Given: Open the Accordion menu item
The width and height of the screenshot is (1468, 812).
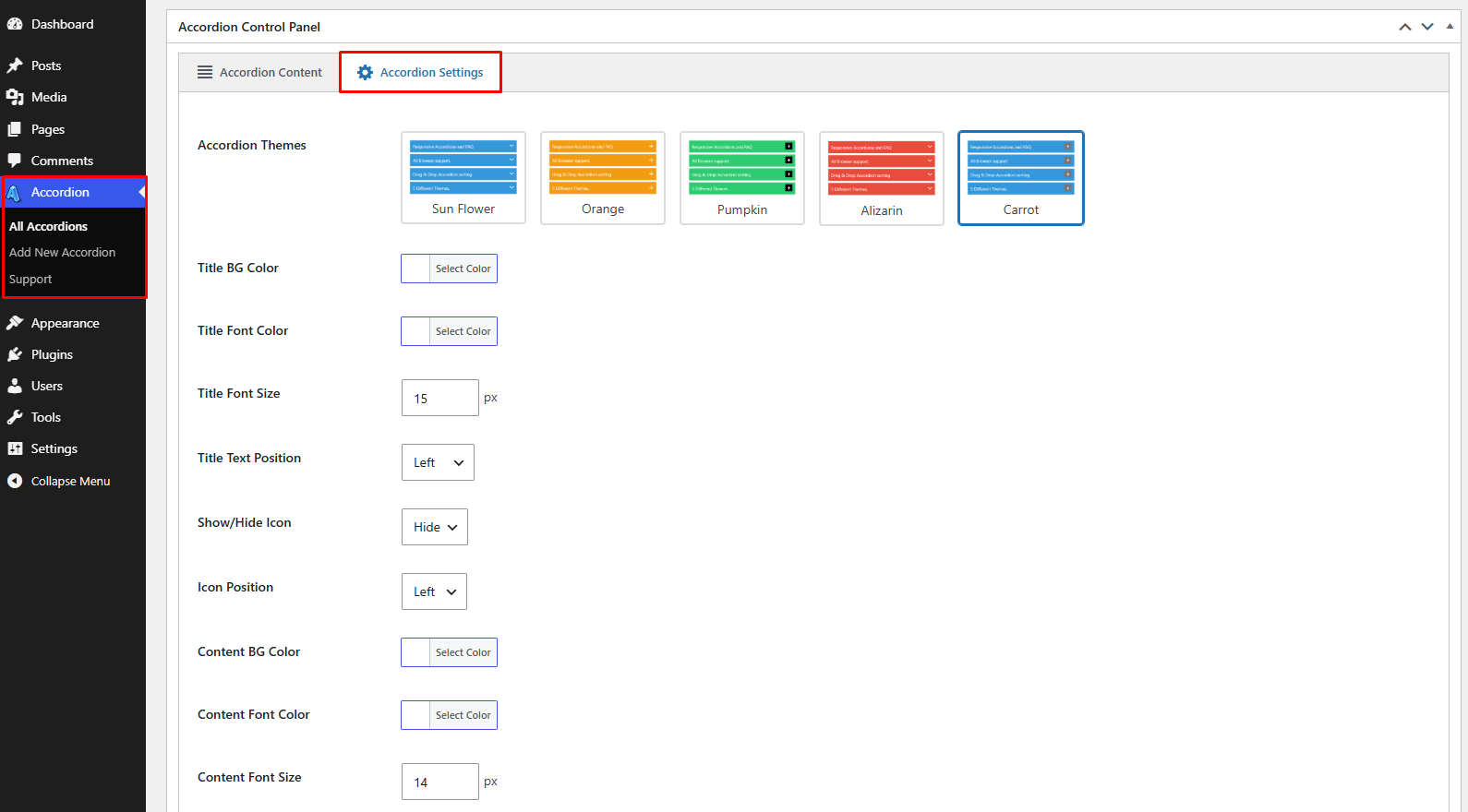Looking at the screenshot, I should tap(73, 192).
